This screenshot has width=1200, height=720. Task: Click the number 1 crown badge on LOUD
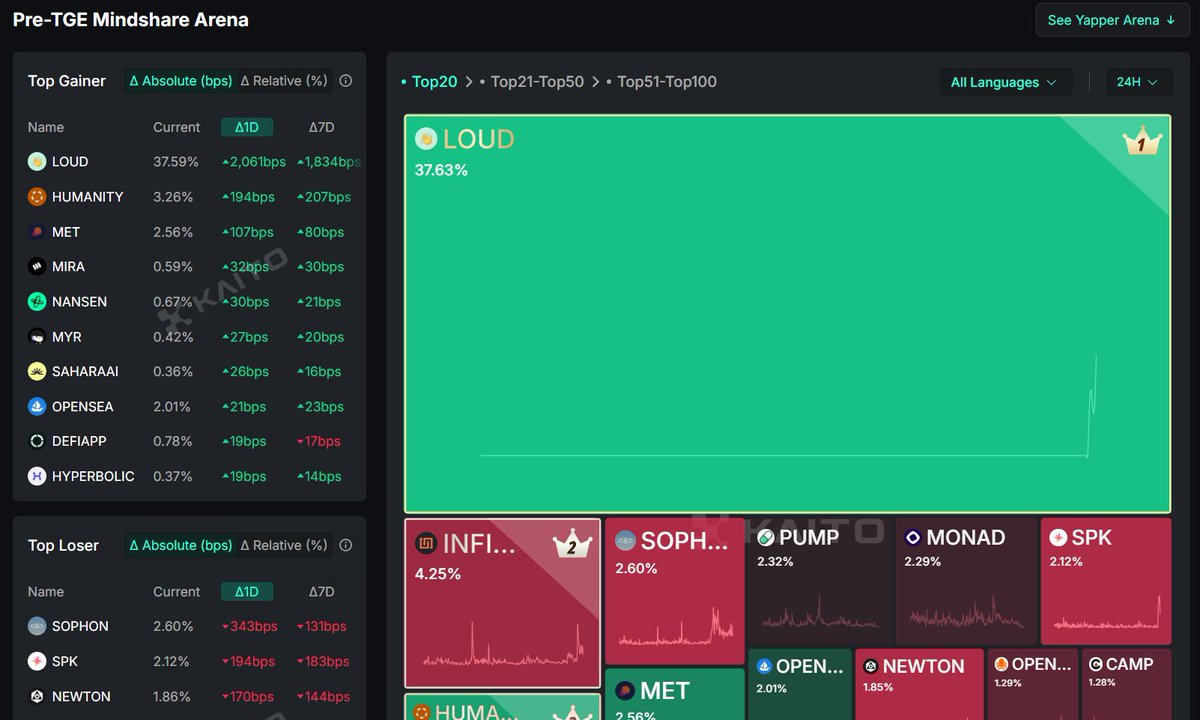(1142, 142)
